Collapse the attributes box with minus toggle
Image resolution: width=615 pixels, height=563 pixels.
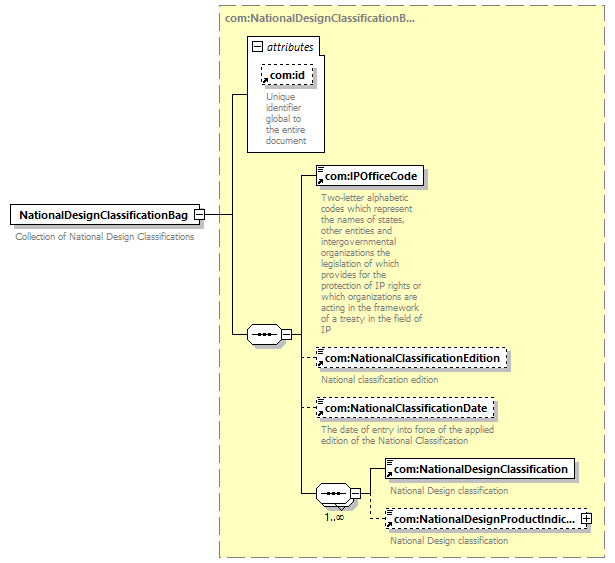[x=257, y=47]
